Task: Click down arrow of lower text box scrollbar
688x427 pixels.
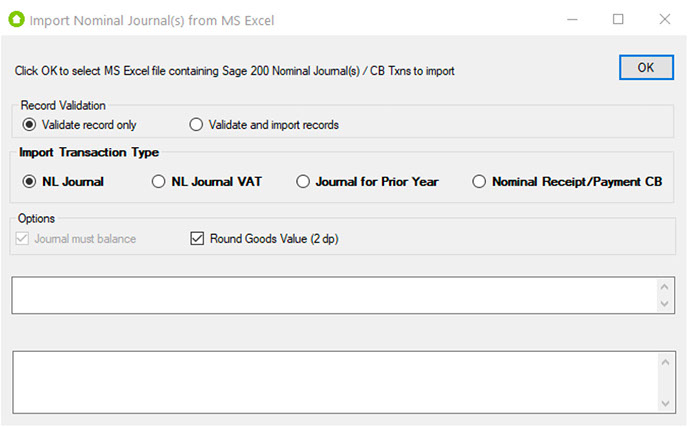Action: pyautogui.click(x=665, y=403)
